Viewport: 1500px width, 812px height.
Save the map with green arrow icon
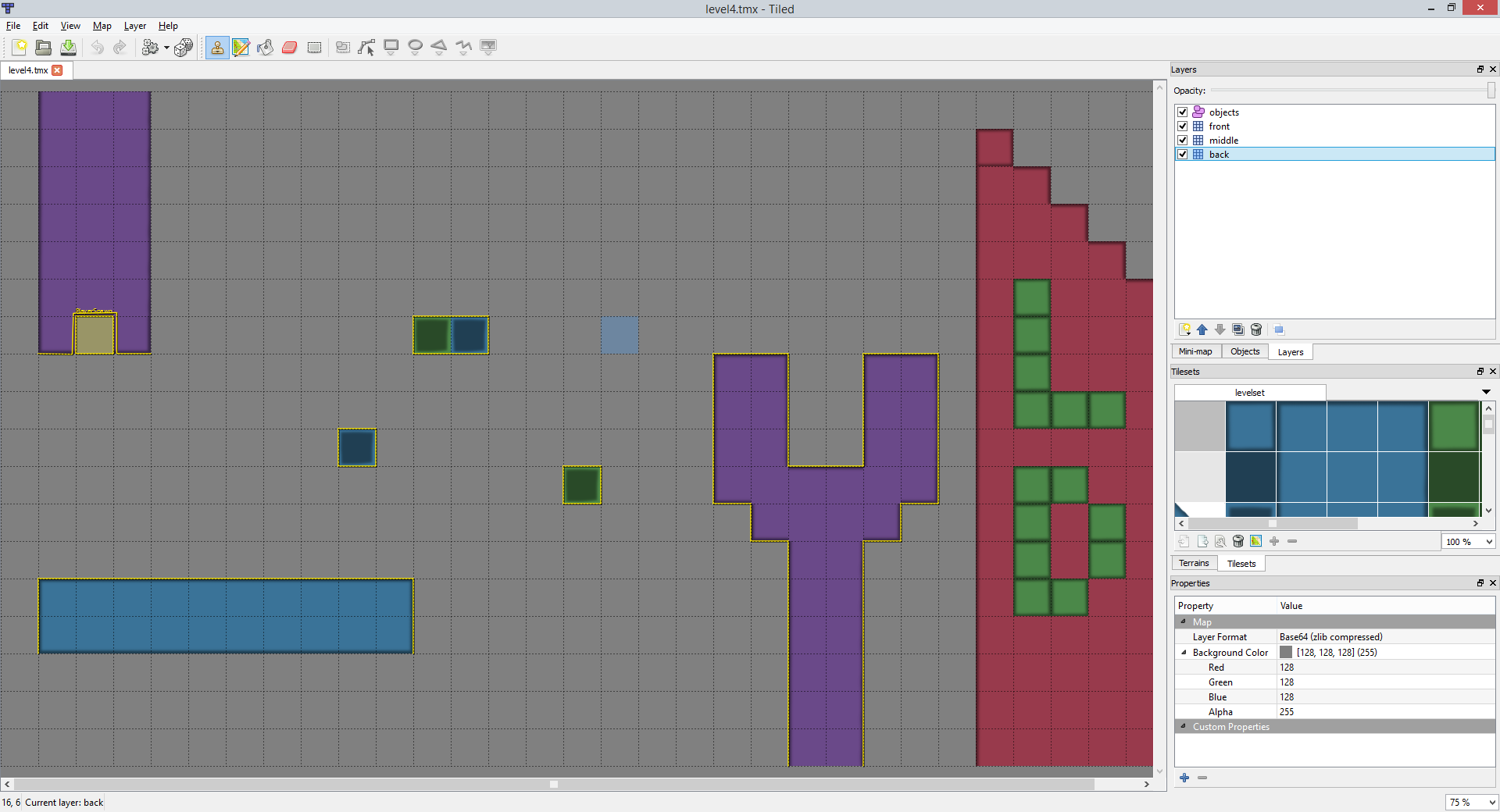click(x=69, y=48)
